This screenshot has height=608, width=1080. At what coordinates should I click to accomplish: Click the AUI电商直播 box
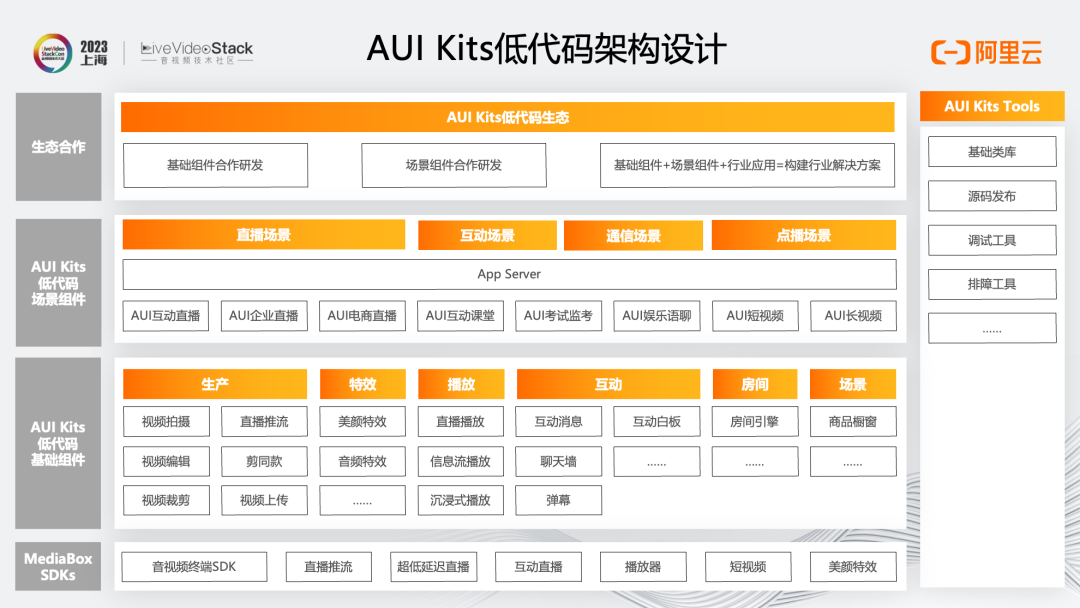point(362,316)
